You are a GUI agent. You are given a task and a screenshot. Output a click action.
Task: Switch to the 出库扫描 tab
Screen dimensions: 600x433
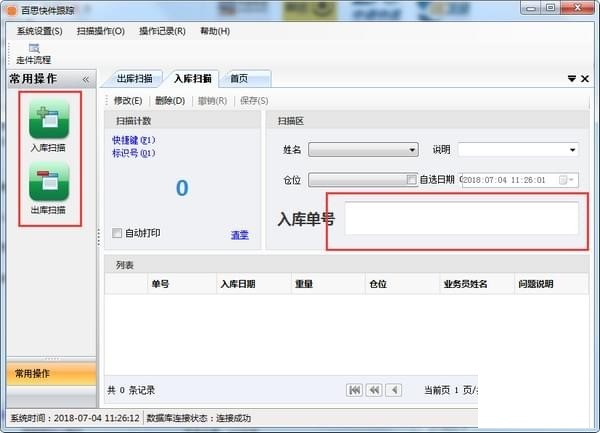tap(134, 79)
